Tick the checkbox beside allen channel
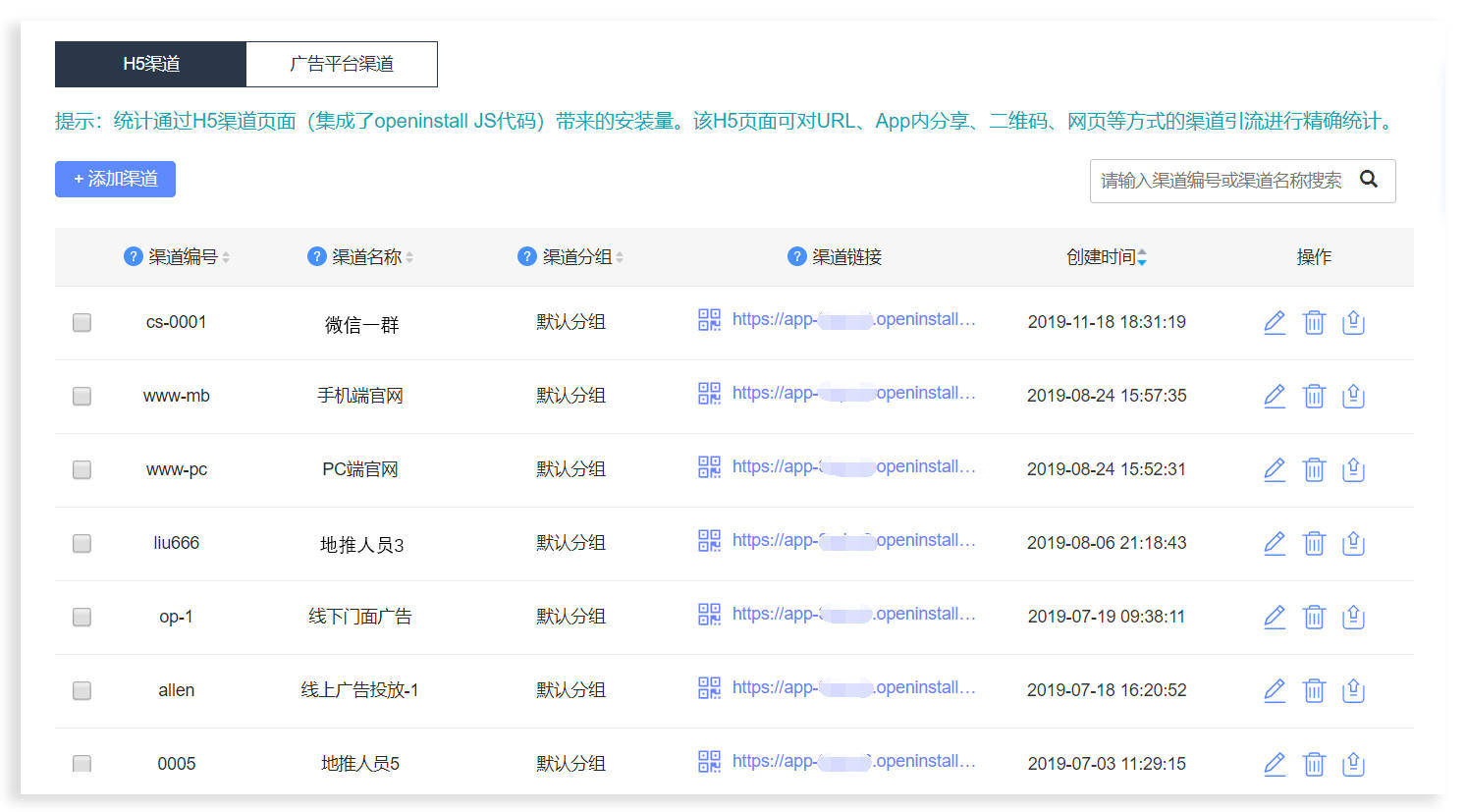This screenshot has width=1466, height=812. pos(81,690)
